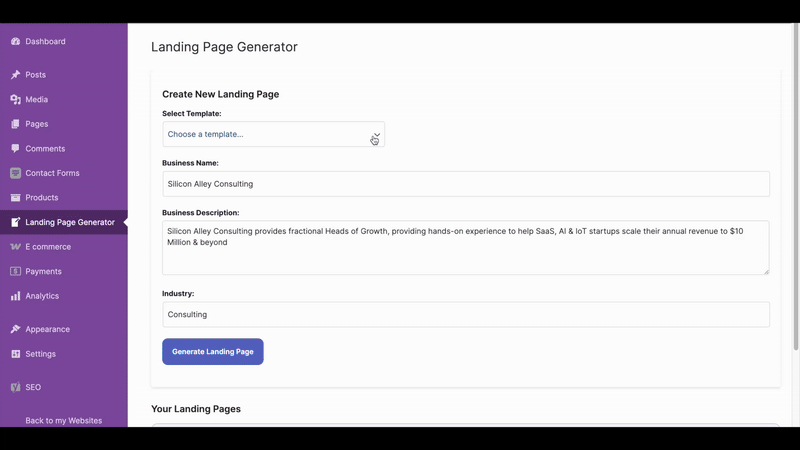Screen dimensions: 800x450
Task: Click the E commerce Woo icon
Action: (x=15, y=246)
